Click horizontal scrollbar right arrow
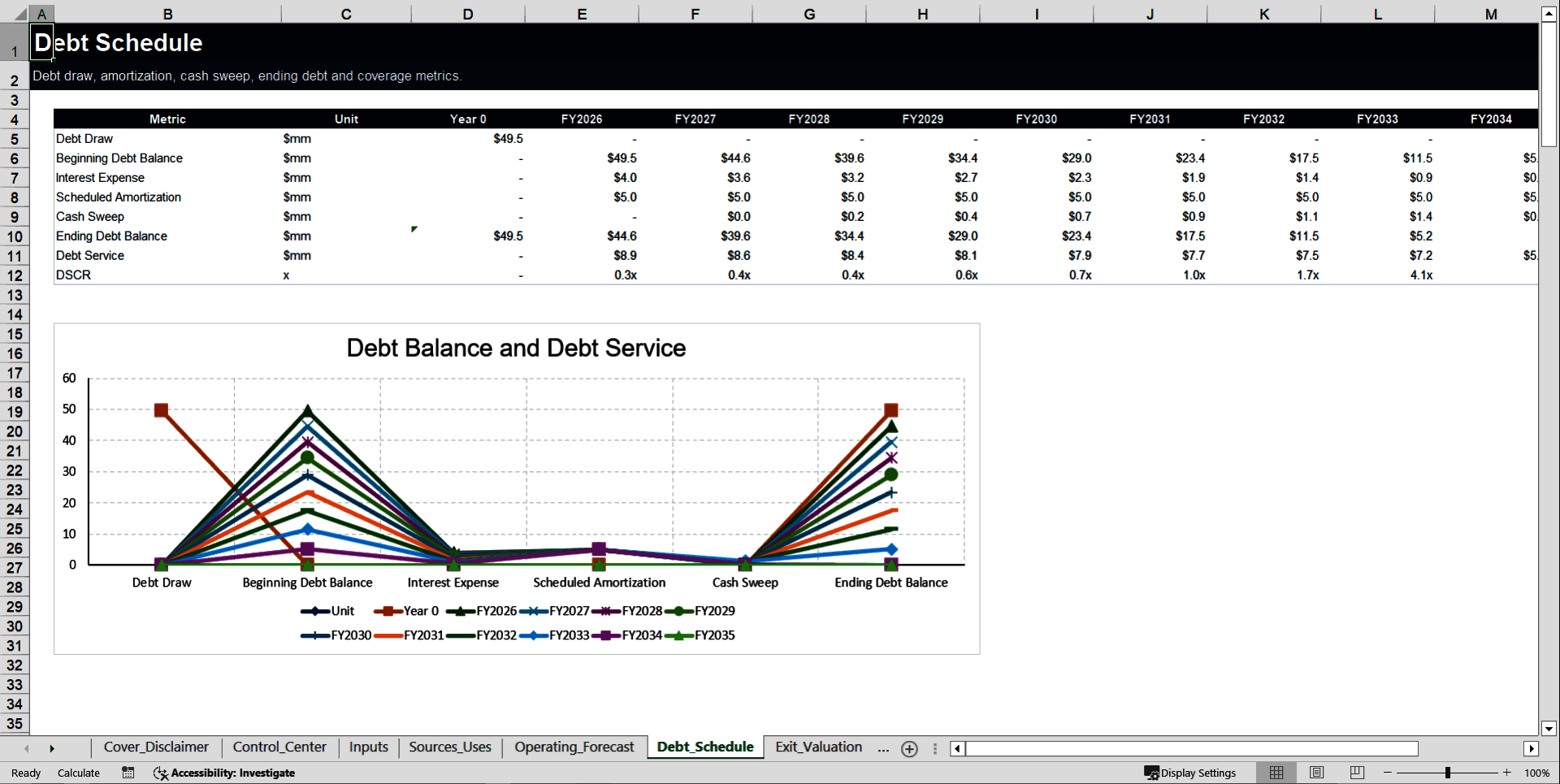1560x784 pixels. (x=1532, y=749)
